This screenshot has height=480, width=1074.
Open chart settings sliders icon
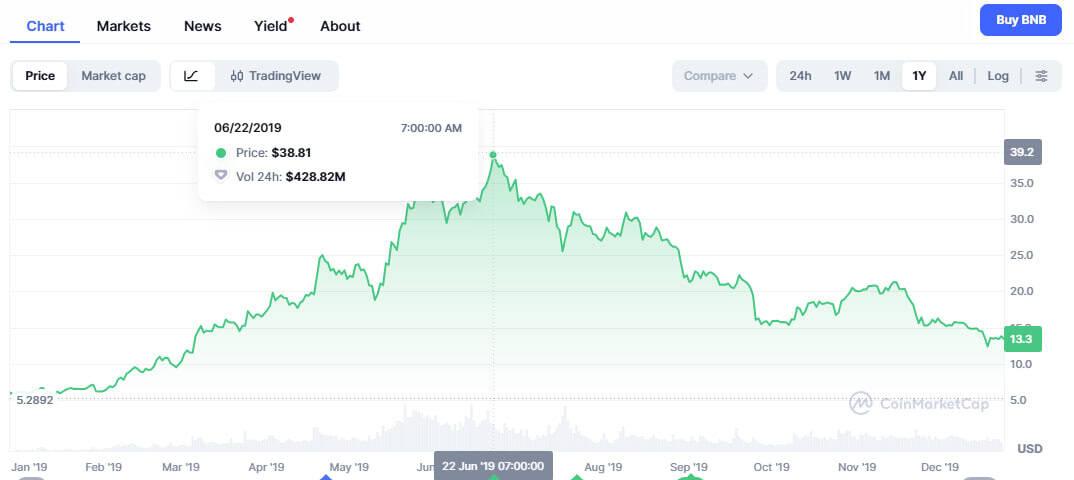point(1041,76)
